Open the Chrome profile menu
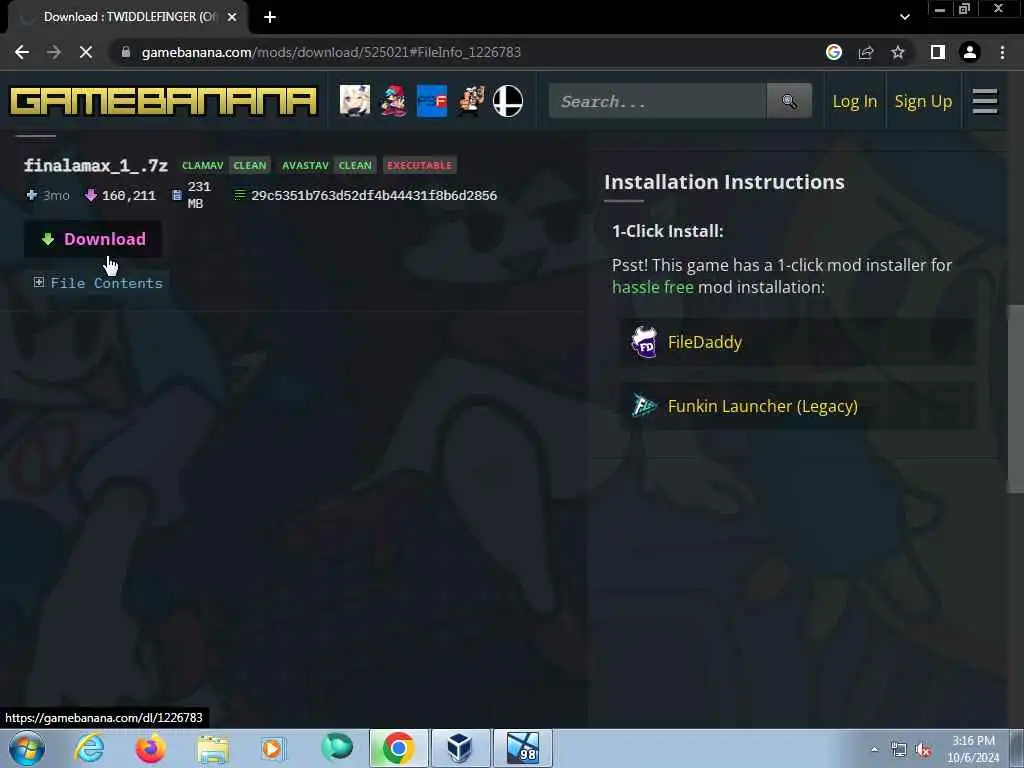The image size is (1024, 768). pos(970,52)
